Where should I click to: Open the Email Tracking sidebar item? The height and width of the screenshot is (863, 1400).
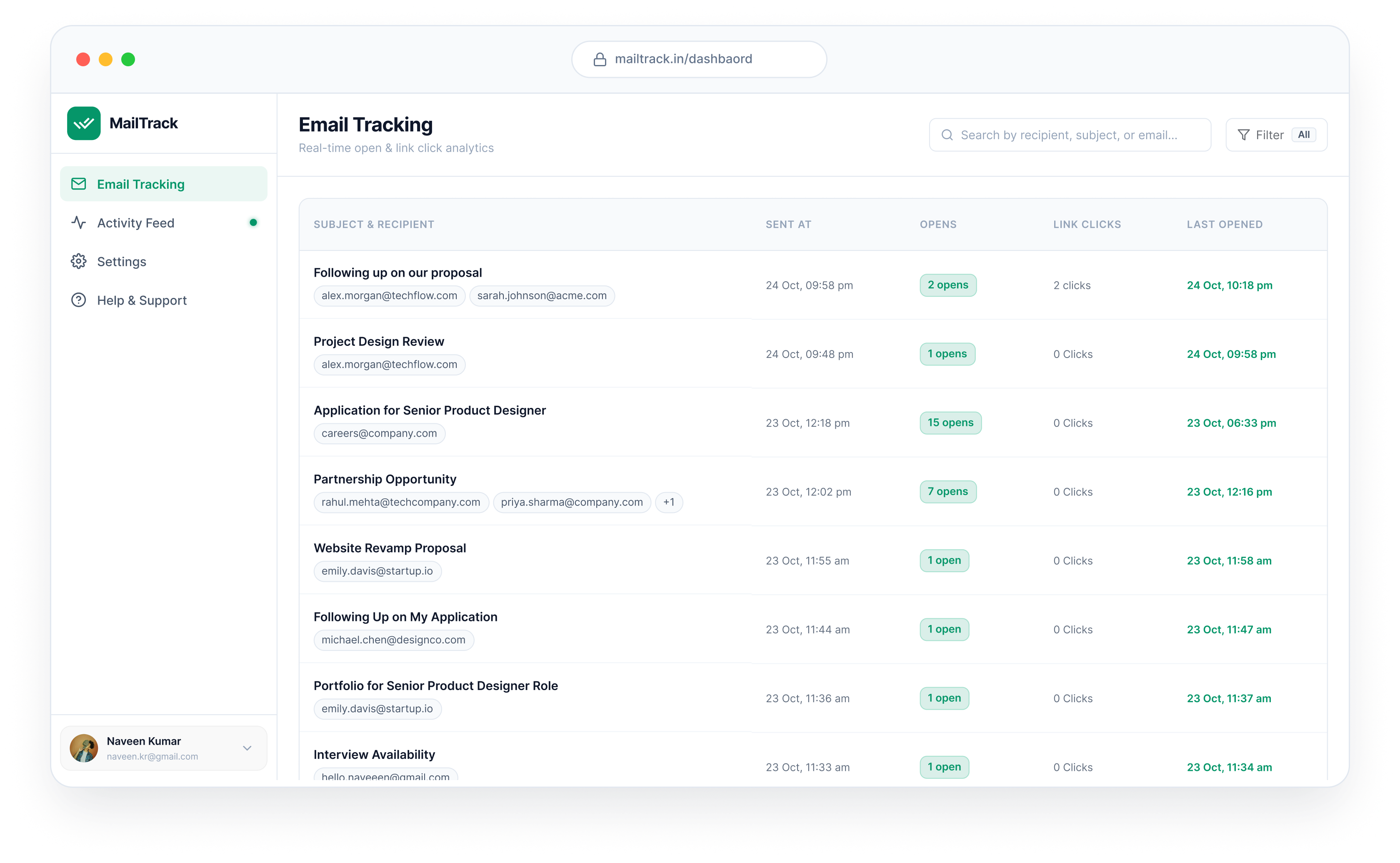point(163,184)
